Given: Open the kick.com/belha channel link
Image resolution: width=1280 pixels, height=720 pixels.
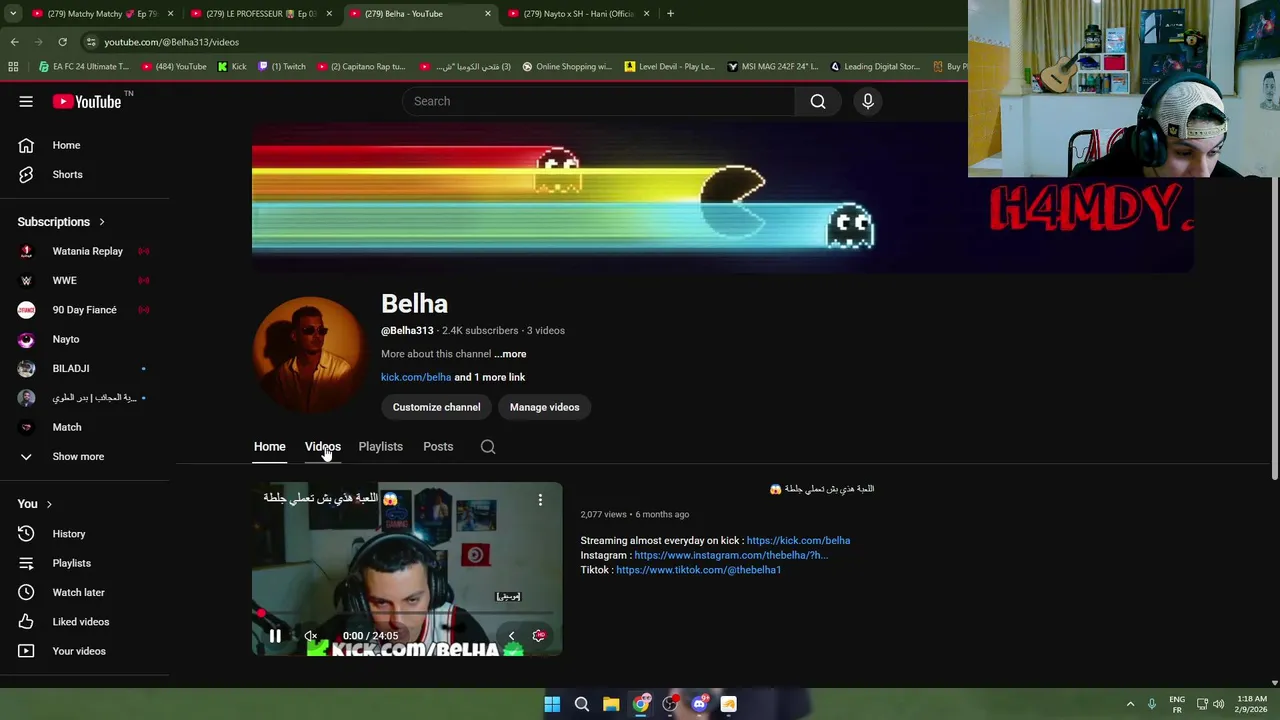Looking at the screenshot, I should [x=416, y=377].
